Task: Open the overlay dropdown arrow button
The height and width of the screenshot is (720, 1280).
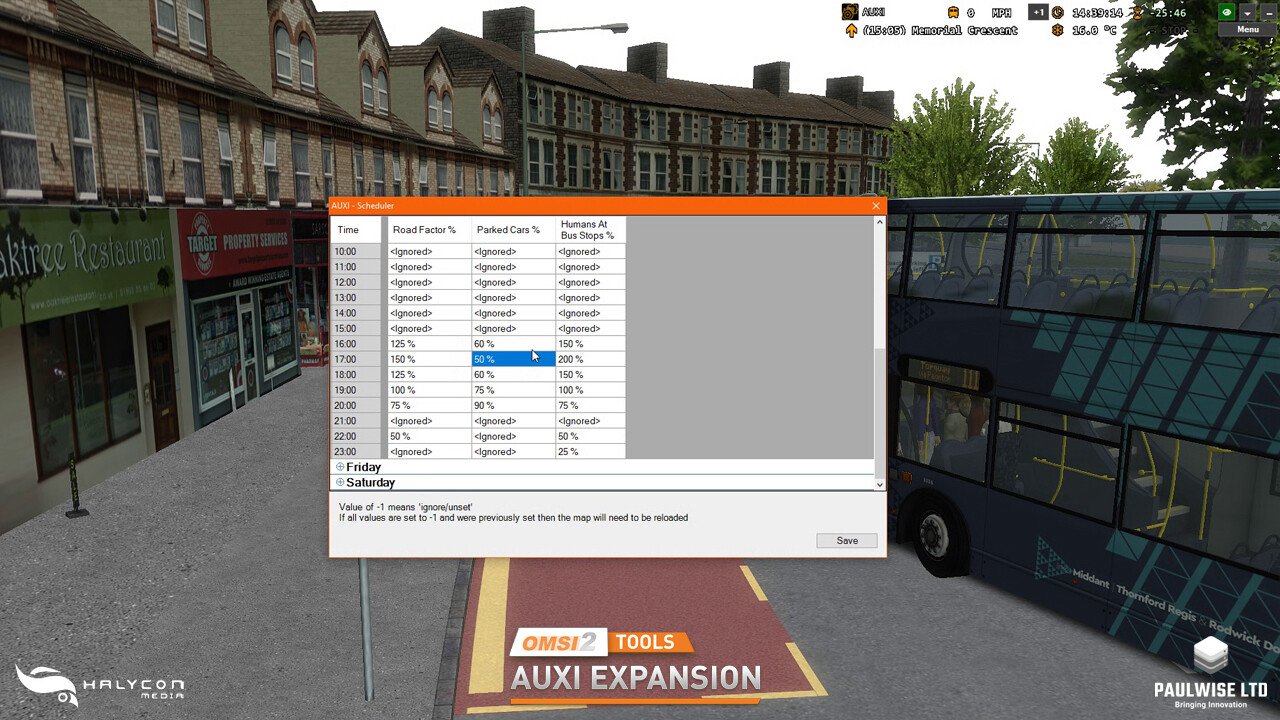Action: 1247,12
